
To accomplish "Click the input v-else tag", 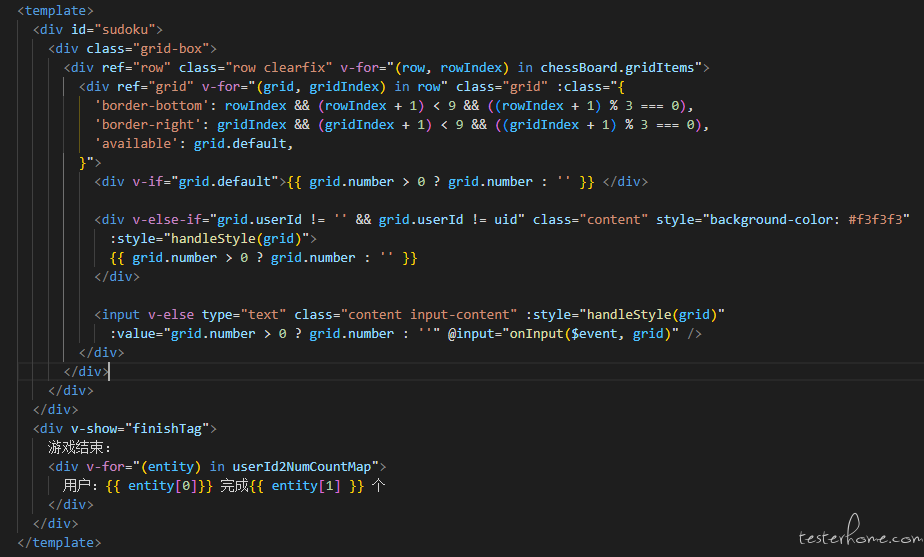I will click(x=144, y=314).
